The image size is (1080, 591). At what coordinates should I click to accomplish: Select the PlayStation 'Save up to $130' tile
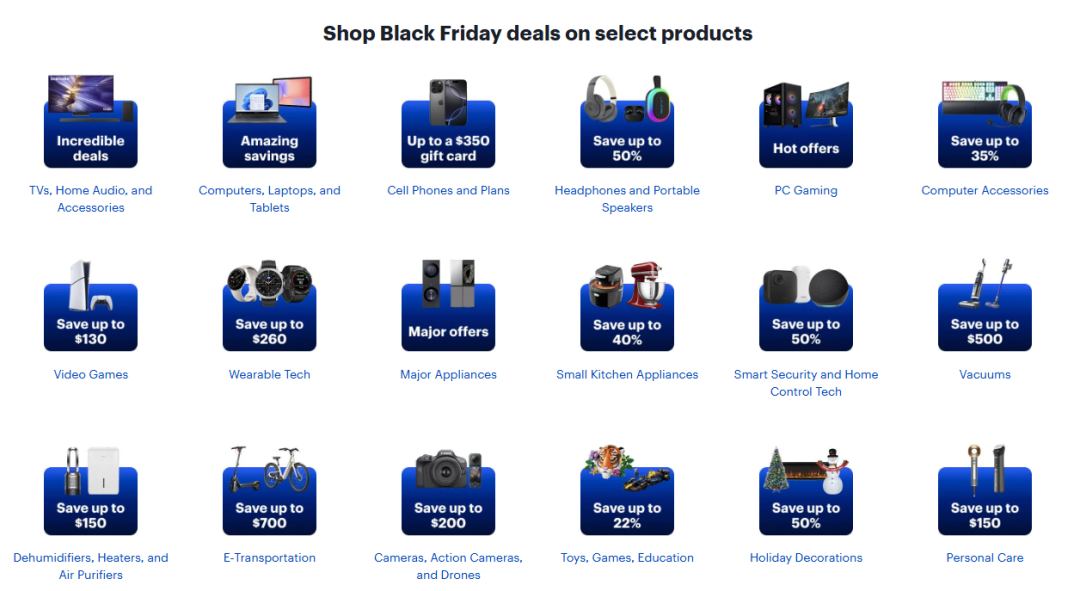[90, 308]
